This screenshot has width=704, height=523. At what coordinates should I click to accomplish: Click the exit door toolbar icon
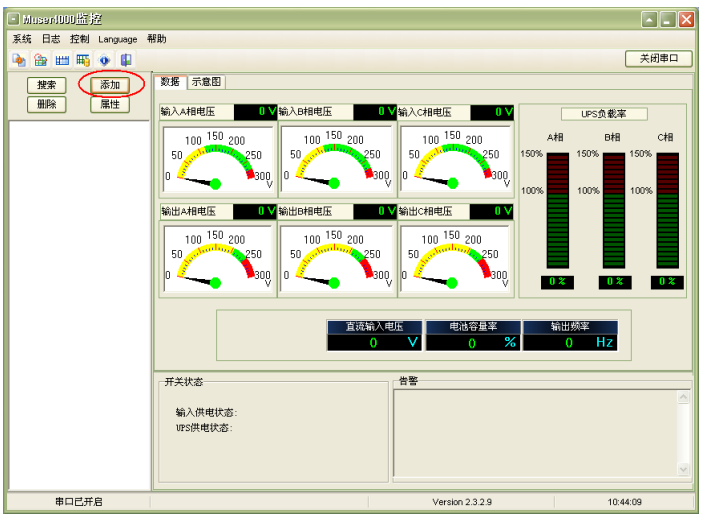point(126,60)
